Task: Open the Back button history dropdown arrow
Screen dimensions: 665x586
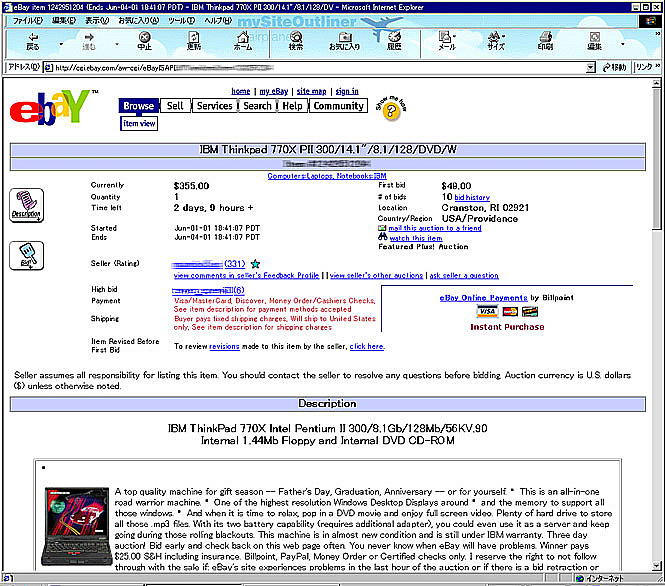Action: [61, 44]
